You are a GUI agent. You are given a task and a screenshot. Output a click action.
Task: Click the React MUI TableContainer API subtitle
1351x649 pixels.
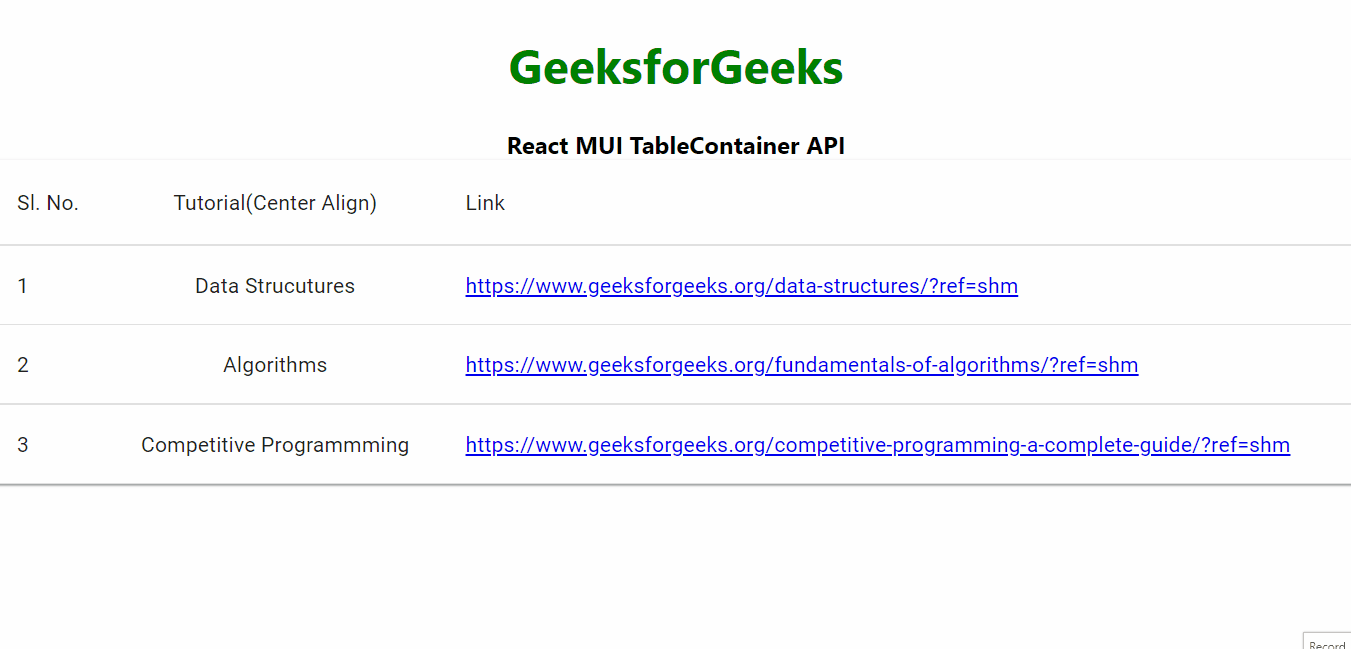click(676, 146)
